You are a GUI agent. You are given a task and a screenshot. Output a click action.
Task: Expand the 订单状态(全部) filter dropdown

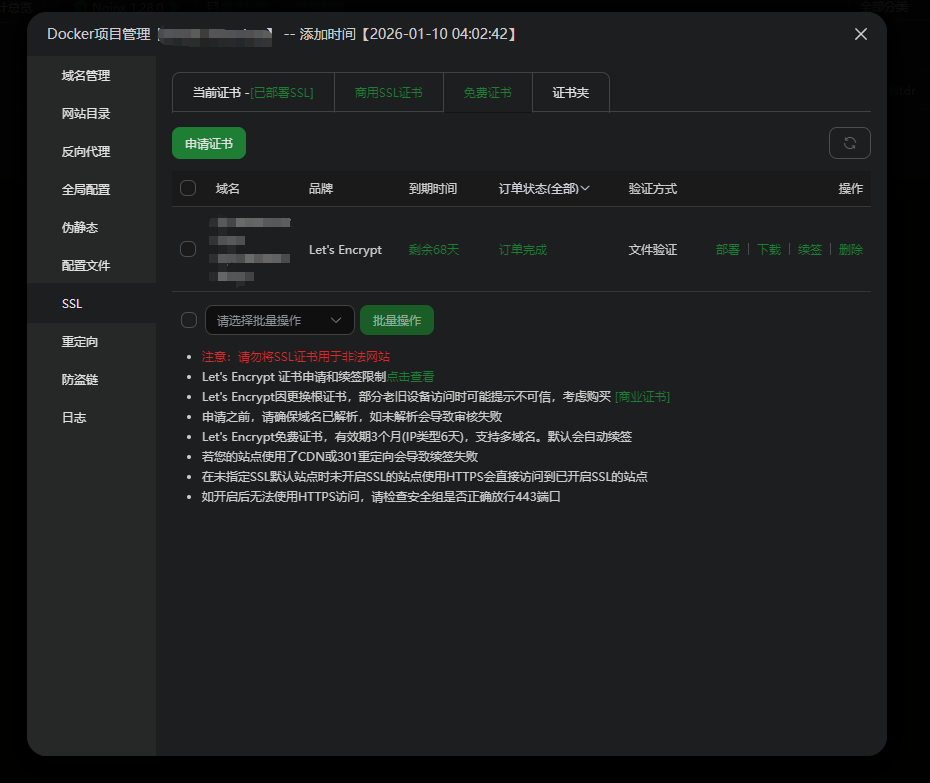tap(544, 188)
